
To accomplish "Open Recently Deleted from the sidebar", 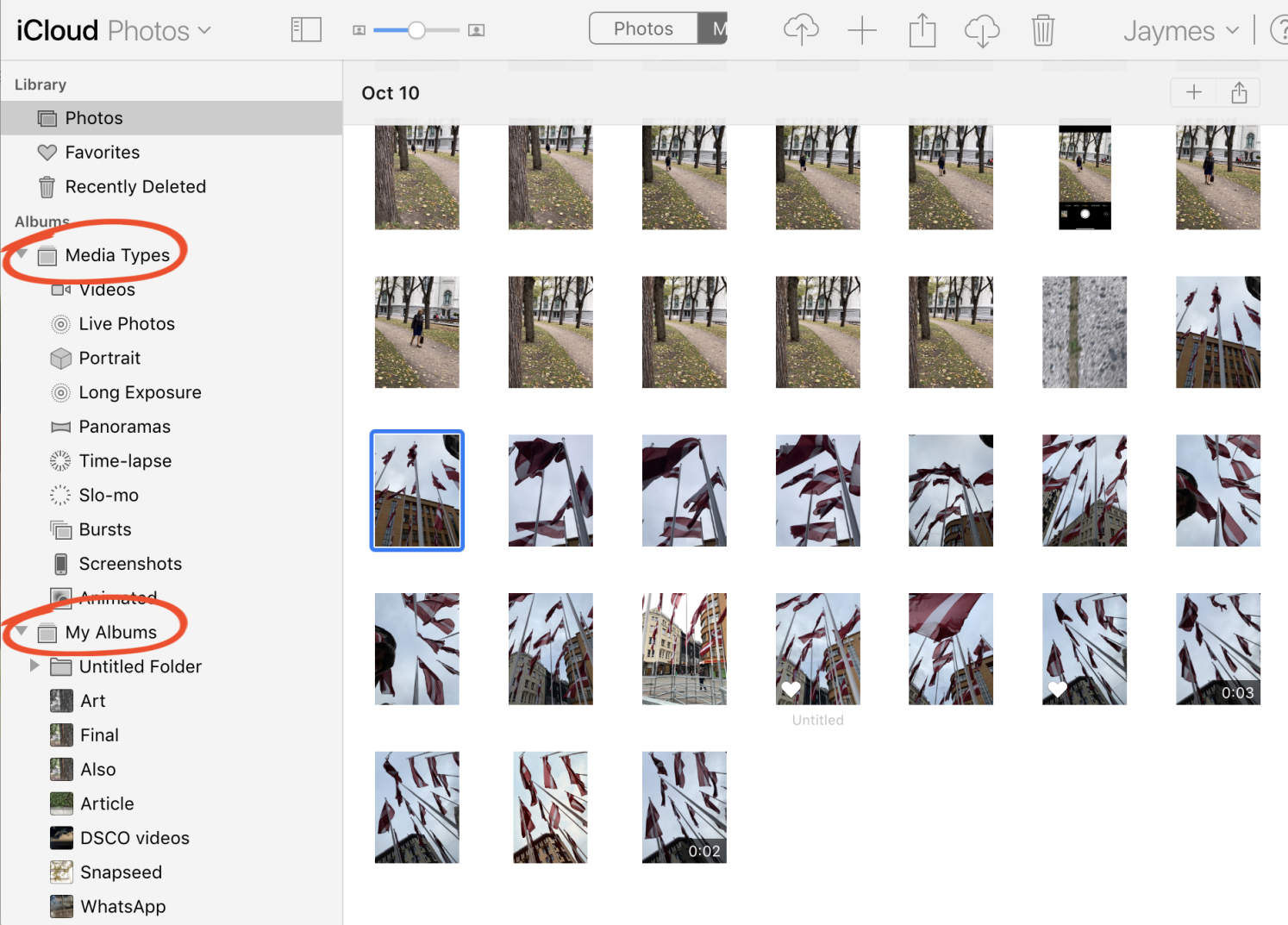I will click(x=135, y=186).
